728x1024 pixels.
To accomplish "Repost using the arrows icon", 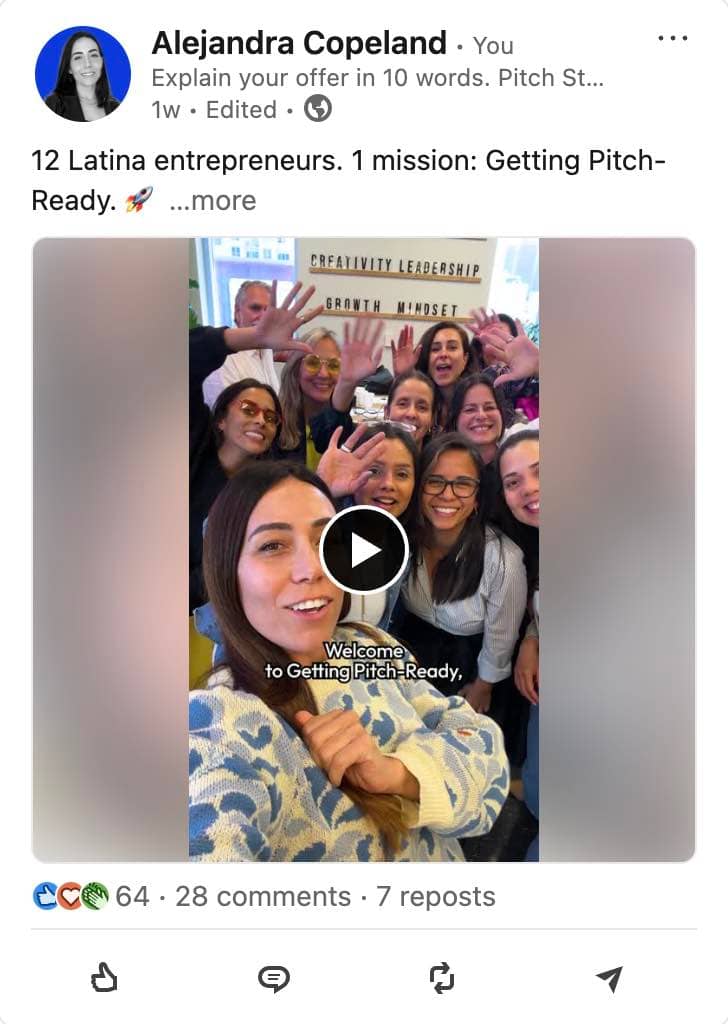I will tap(441, 978).
